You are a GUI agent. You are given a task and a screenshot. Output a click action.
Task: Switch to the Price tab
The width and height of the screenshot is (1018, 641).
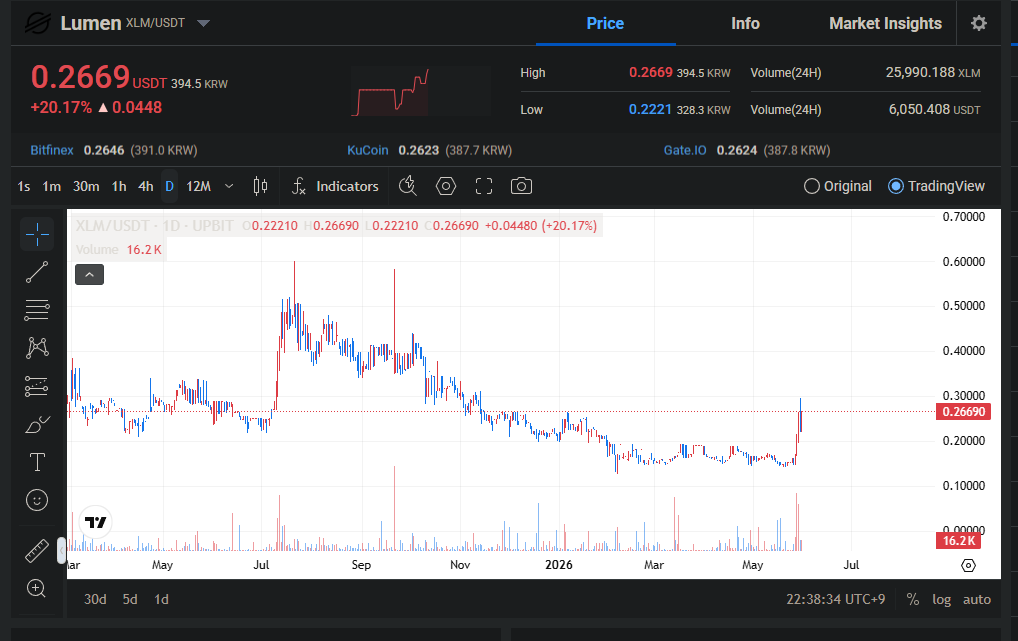(x=605, y=23)
